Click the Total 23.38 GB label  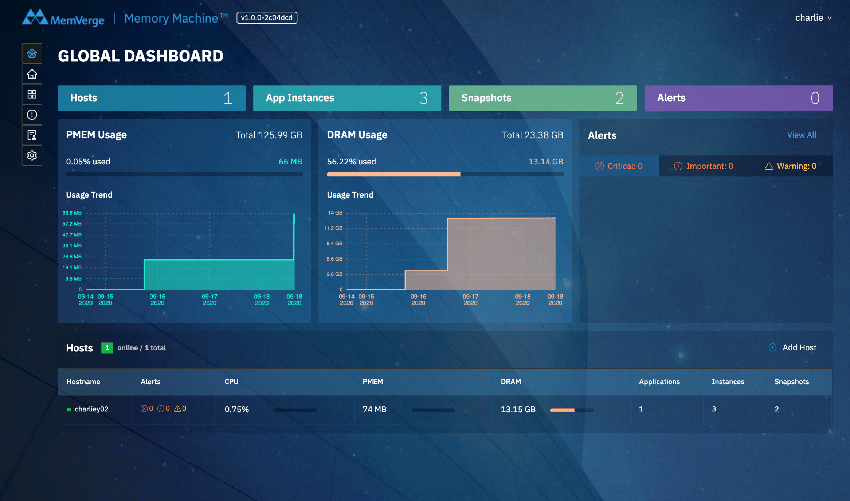click(x=532, y=135)
